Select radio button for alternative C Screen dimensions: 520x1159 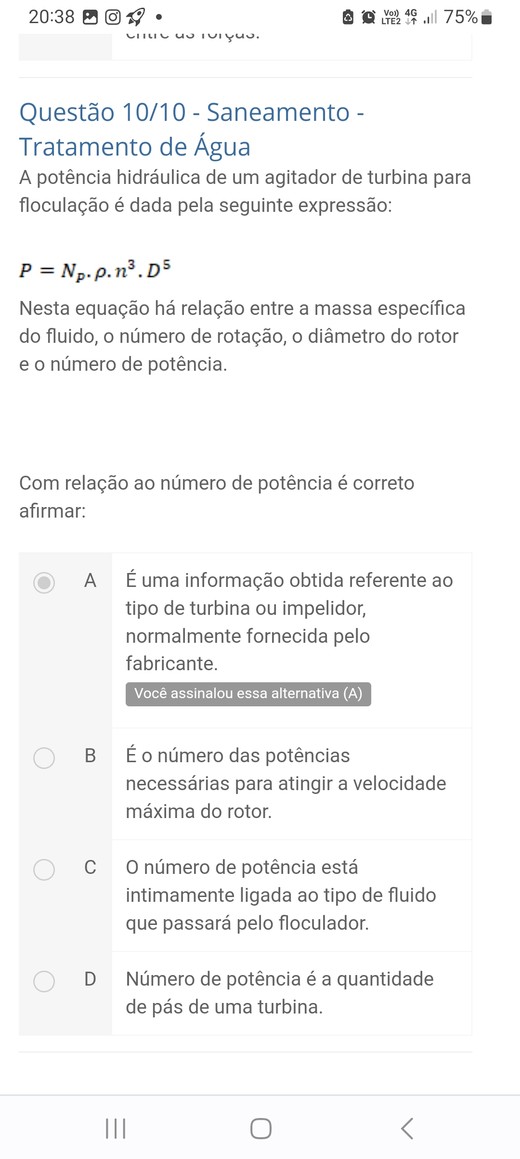coord(44,869)
